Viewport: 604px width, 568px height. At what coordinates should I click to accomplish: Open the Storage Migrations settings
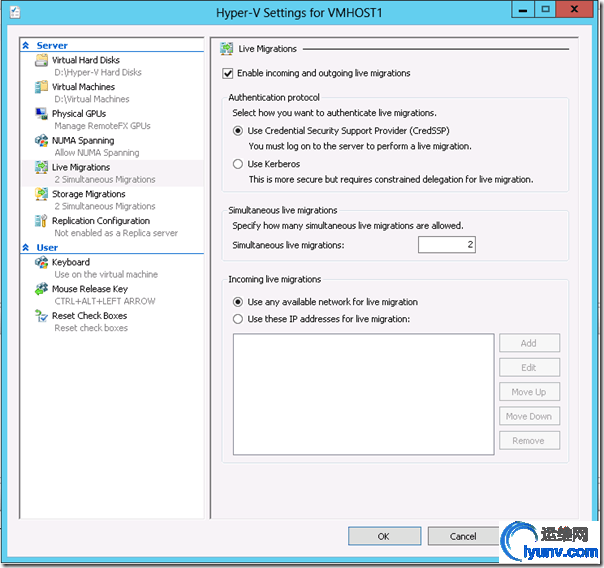(x=89, y=194)
